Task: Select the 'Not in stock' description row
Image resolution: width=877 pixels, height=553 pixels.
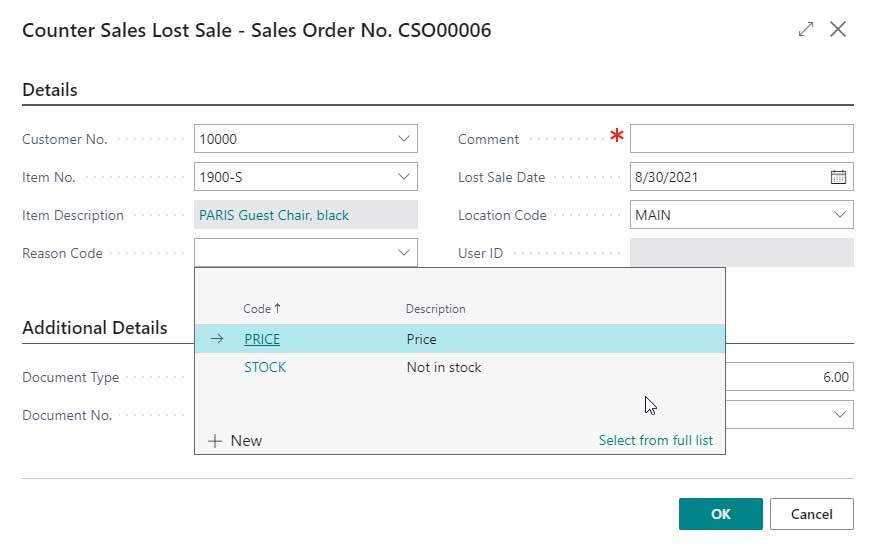Action: click(444, 367)
